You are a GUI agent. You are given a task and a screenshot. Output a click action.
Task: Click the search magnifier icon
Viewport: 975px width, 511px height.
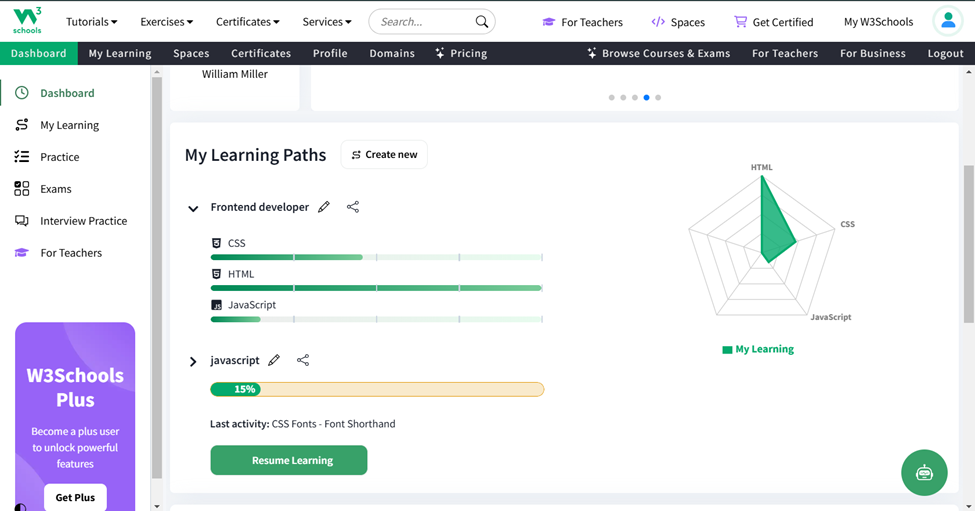(x=482, y=22)
